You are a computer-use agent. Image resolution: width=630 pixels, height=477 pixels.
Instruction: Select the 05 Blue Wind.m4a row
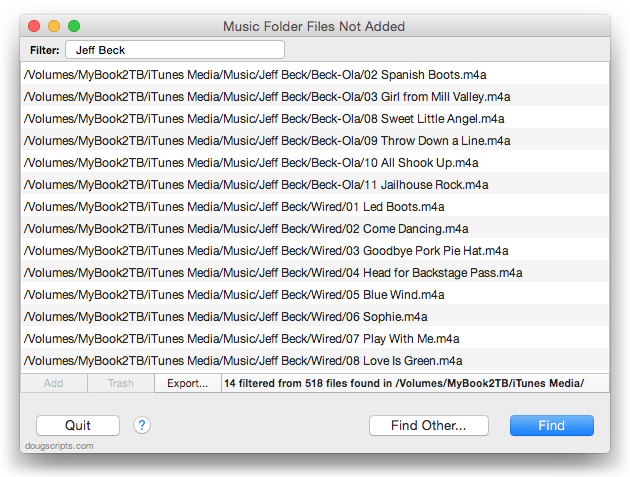click(315, 295)
